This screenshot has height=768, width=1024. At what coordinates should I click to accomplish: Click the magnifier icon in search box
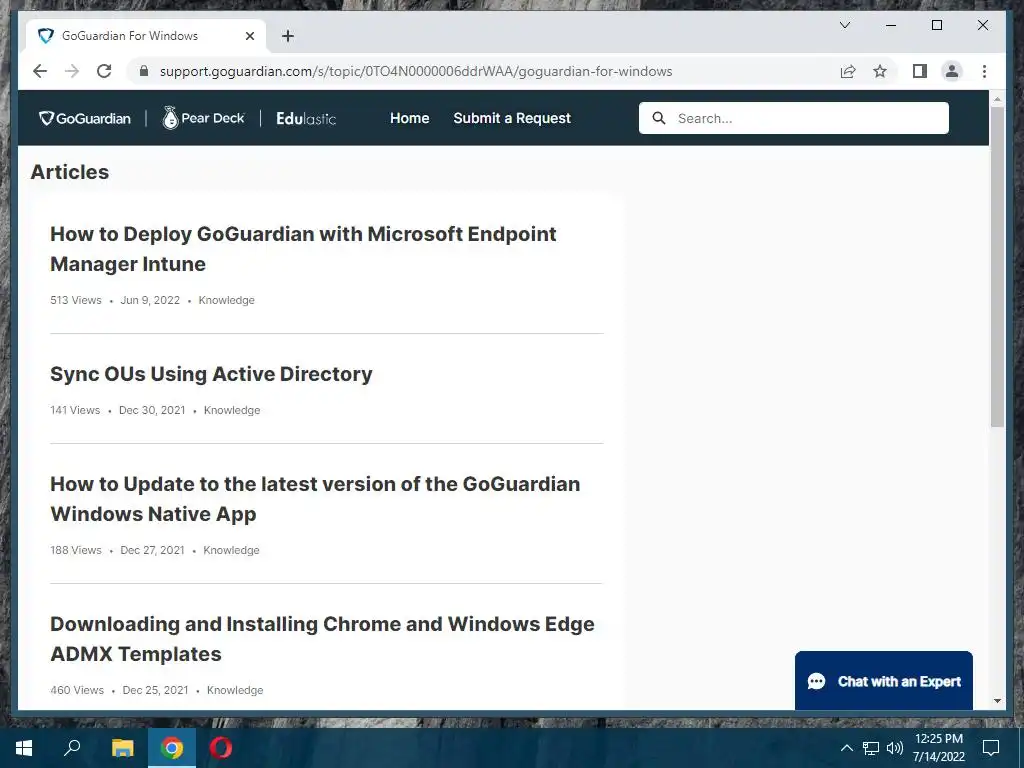tap(659, 118)
